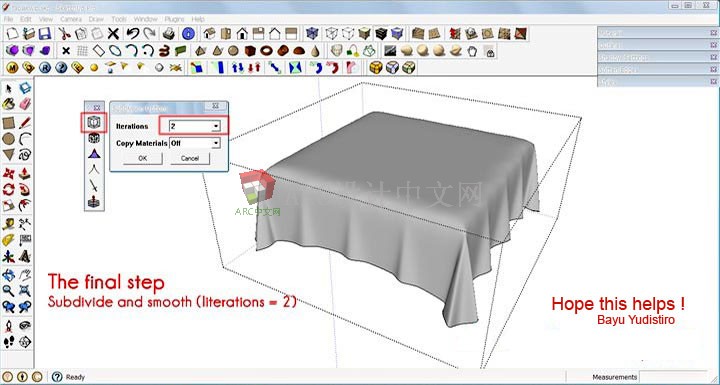The width and height of the screenshot is (720, 385).
Task: Choose the Rotate tool
Action: click(x=9, y=189)
